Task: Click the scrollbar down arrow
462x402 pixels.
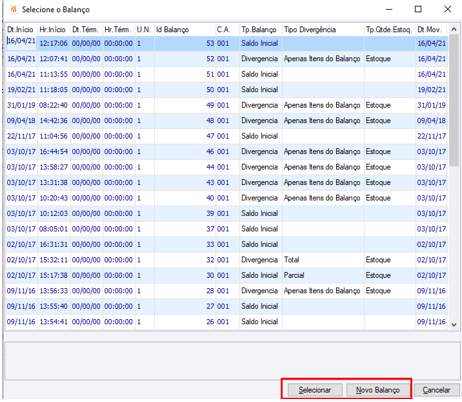Action: pyautogui.click(x=454, y=324)
